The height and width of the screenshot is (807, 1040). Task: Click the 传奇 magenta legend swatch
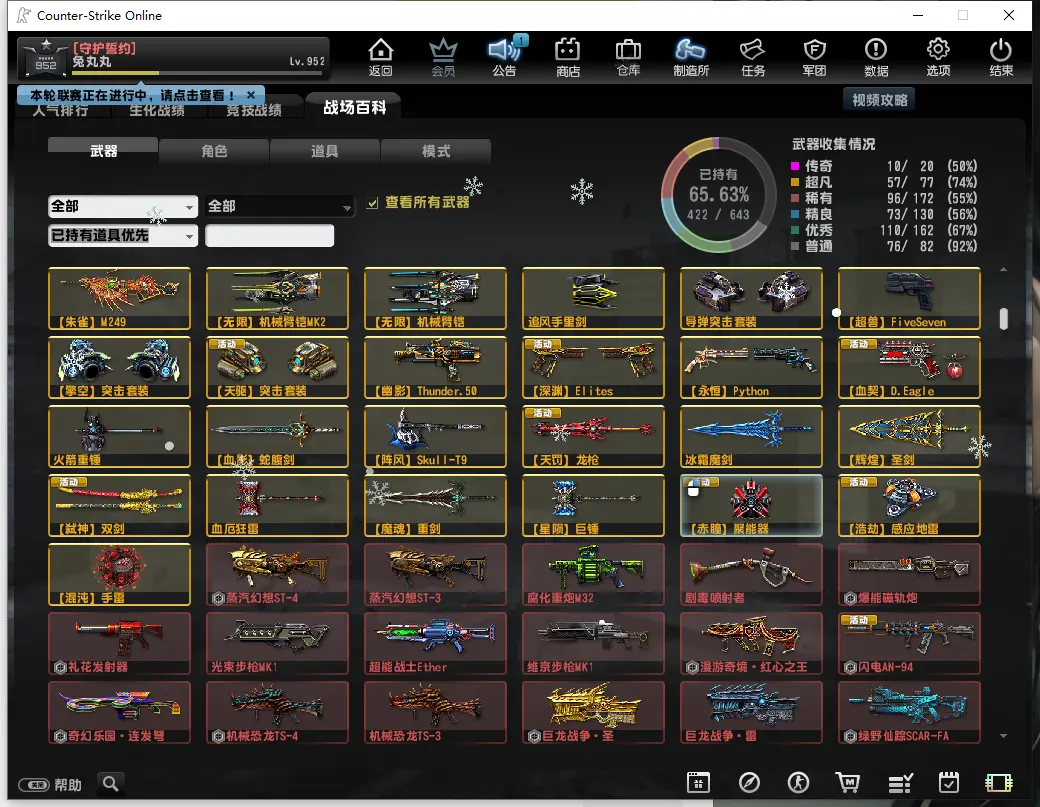(795, 166)
